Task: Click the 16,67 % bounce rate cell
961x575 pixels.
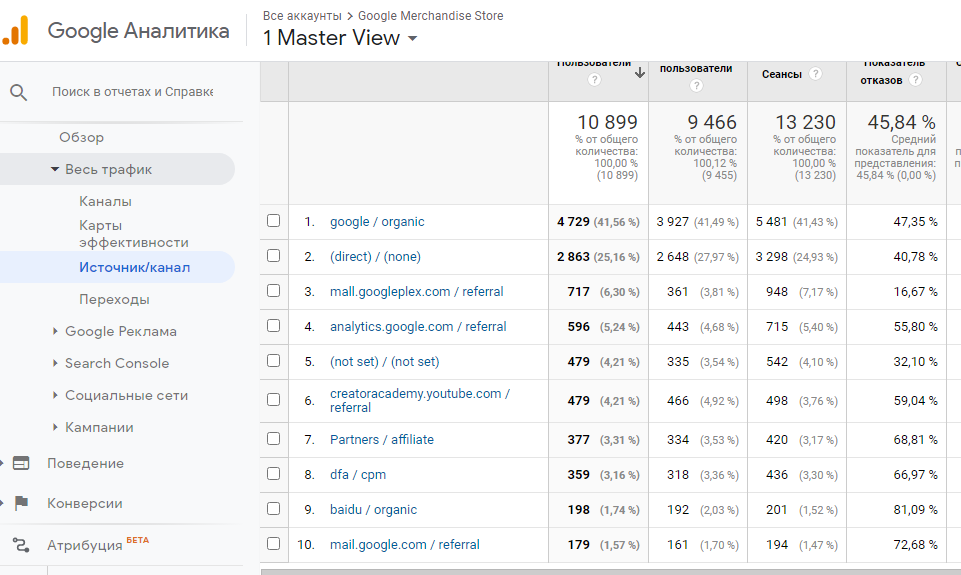Action: [915, 292]
